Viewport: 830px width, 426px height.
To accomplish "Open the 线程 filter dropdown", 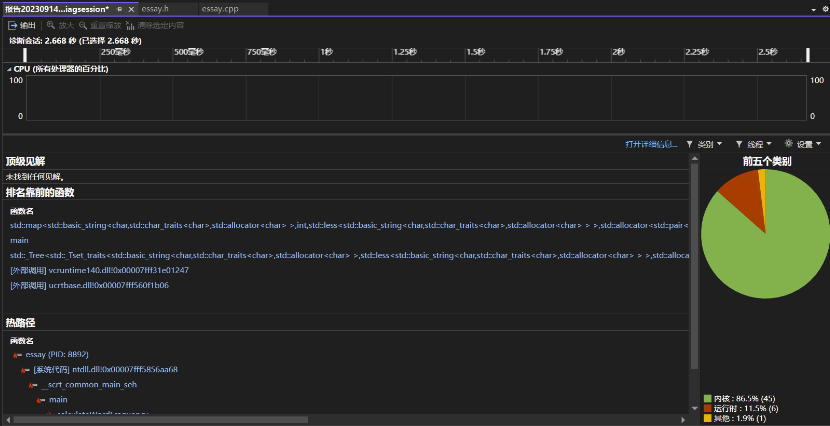I will coord(754,144).
